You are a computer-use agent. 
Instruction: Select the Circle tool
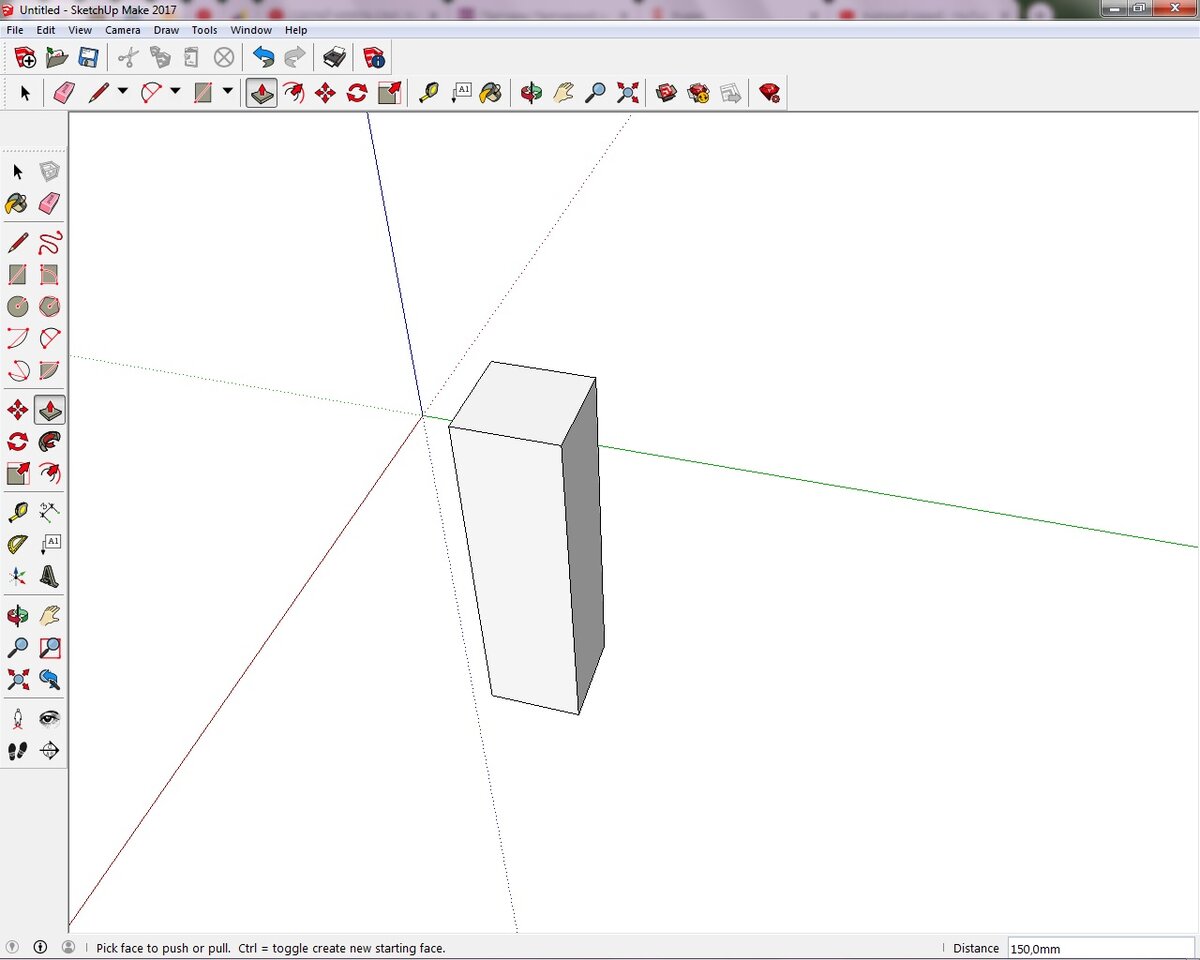coord(18,306)
